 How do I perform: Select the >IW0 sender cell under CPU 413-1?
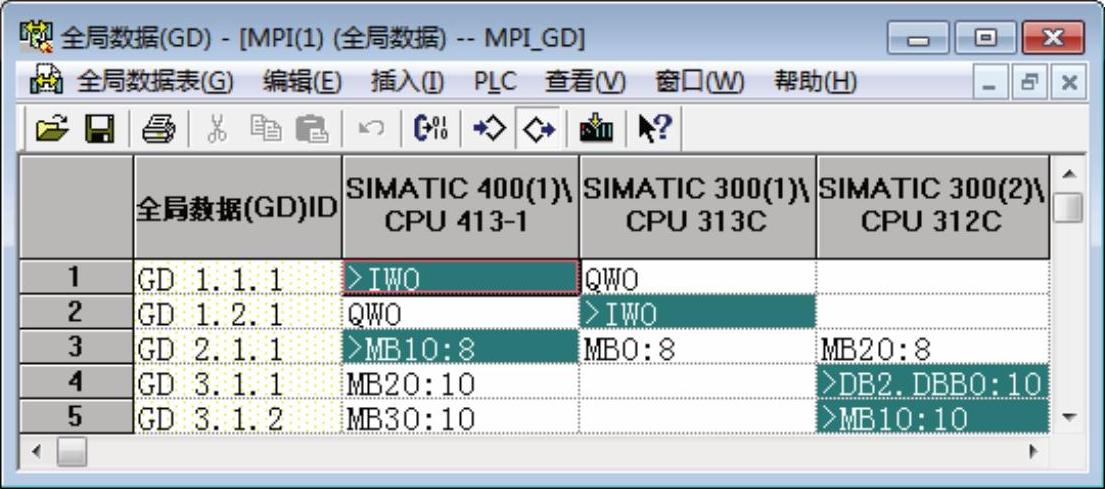461,278
